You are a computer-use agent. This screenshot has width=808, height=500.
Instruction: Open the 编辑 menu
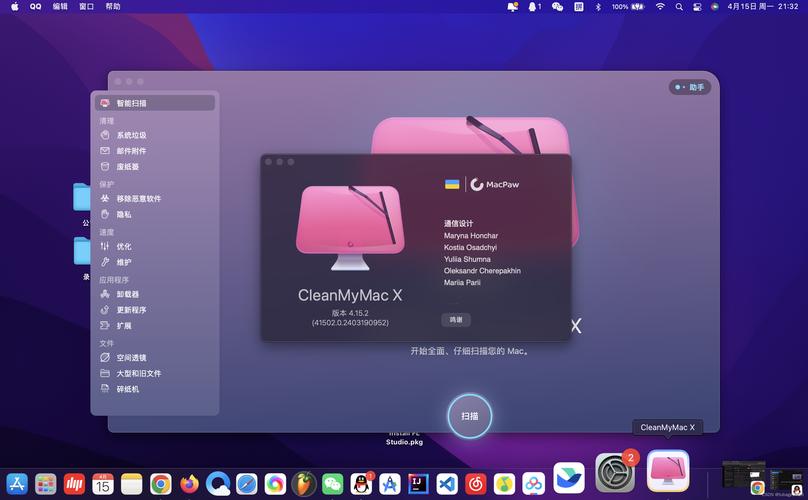60,7
